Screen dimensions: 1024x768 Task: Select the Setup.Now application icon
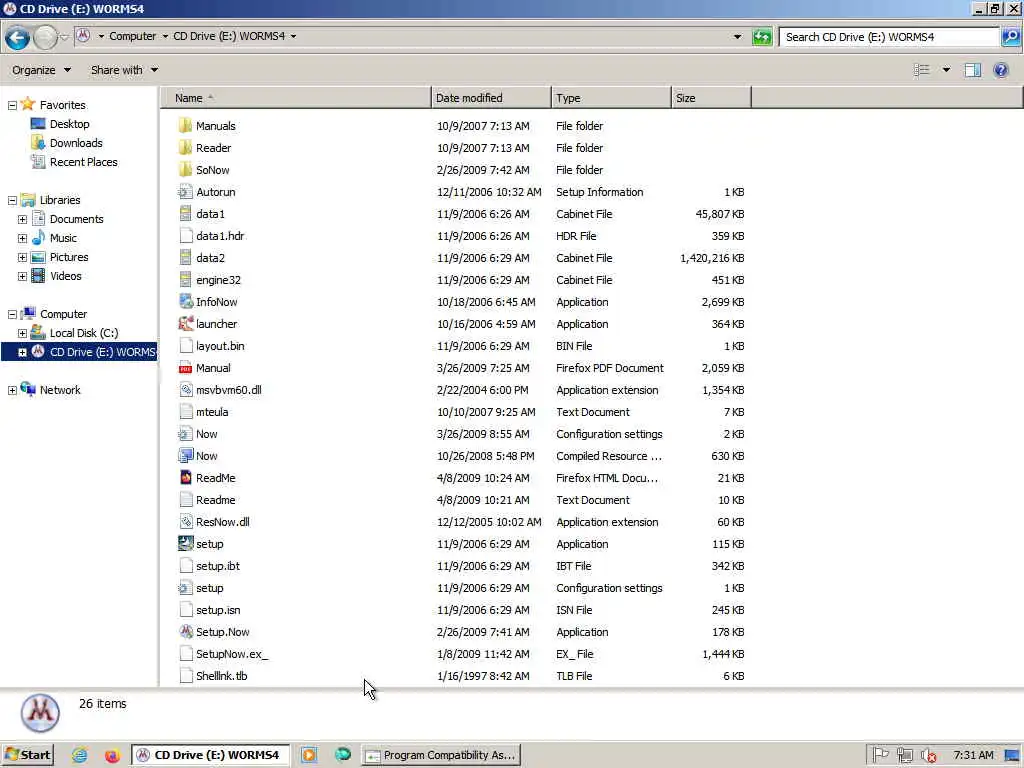185,632
